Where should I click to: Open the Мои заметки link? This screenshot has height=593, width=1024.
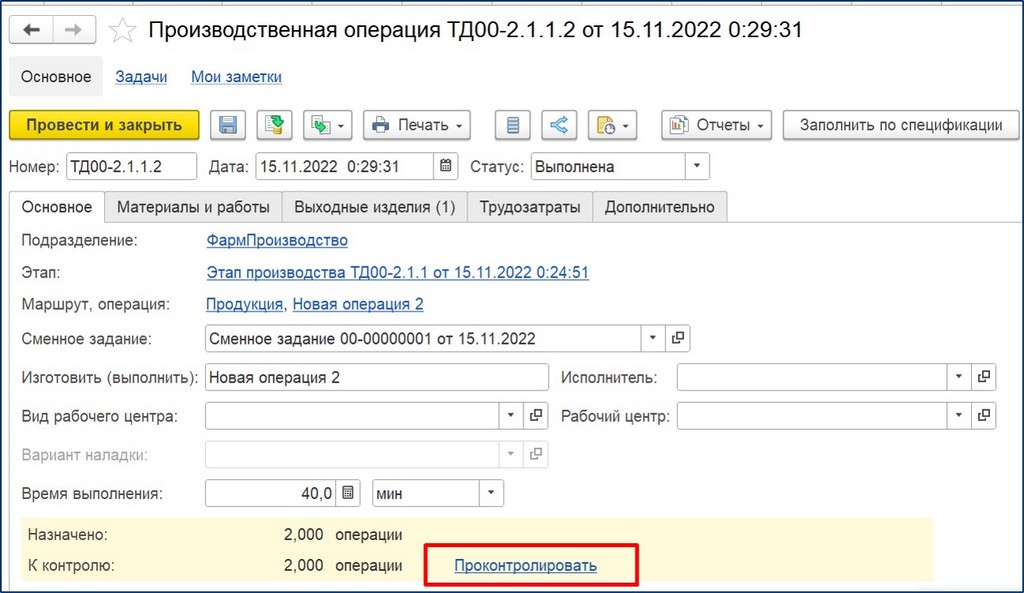(236, 76)
